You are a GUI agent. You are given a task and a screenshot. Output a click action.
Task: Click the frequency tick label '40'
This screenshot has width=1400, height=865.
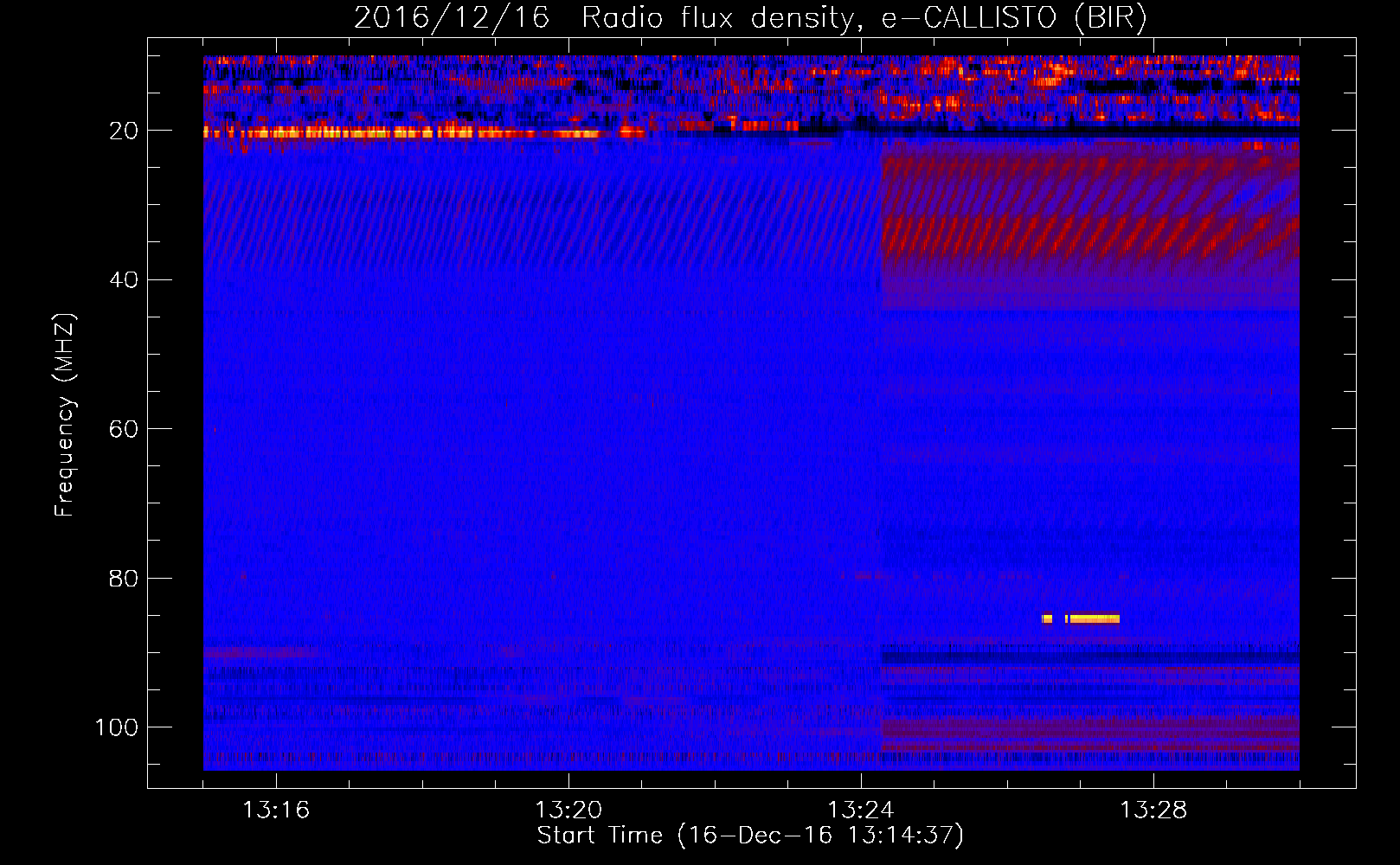(x=125, y=280)
